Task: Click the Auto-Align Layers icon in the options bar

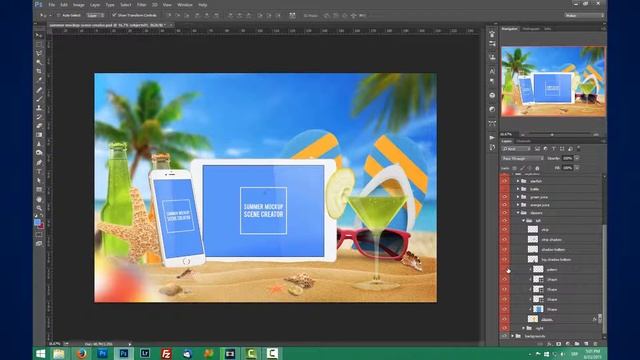Action: (292, 16)
